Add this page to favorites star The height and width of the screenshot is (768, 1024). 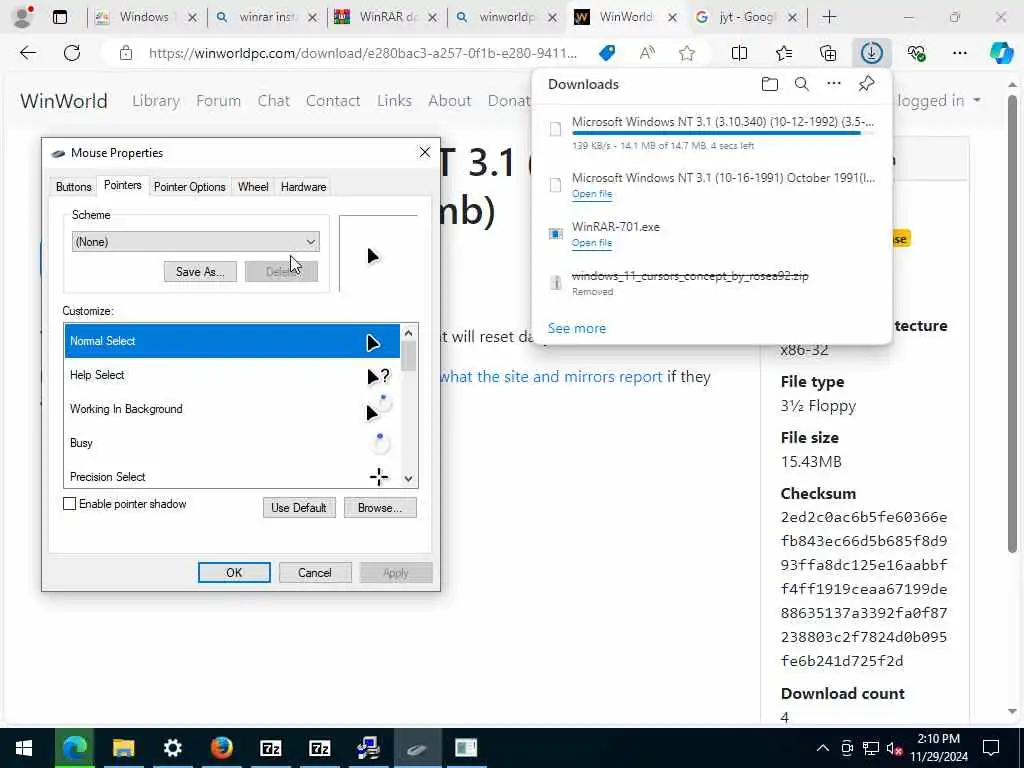point(686,53)
